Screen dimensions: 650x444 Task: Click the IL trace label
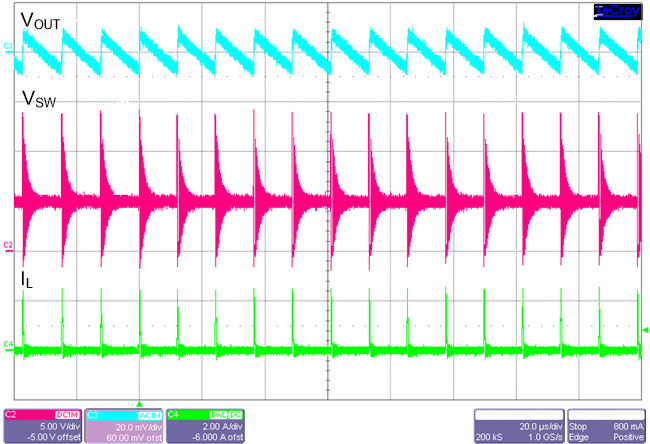(x=28, y=281)
